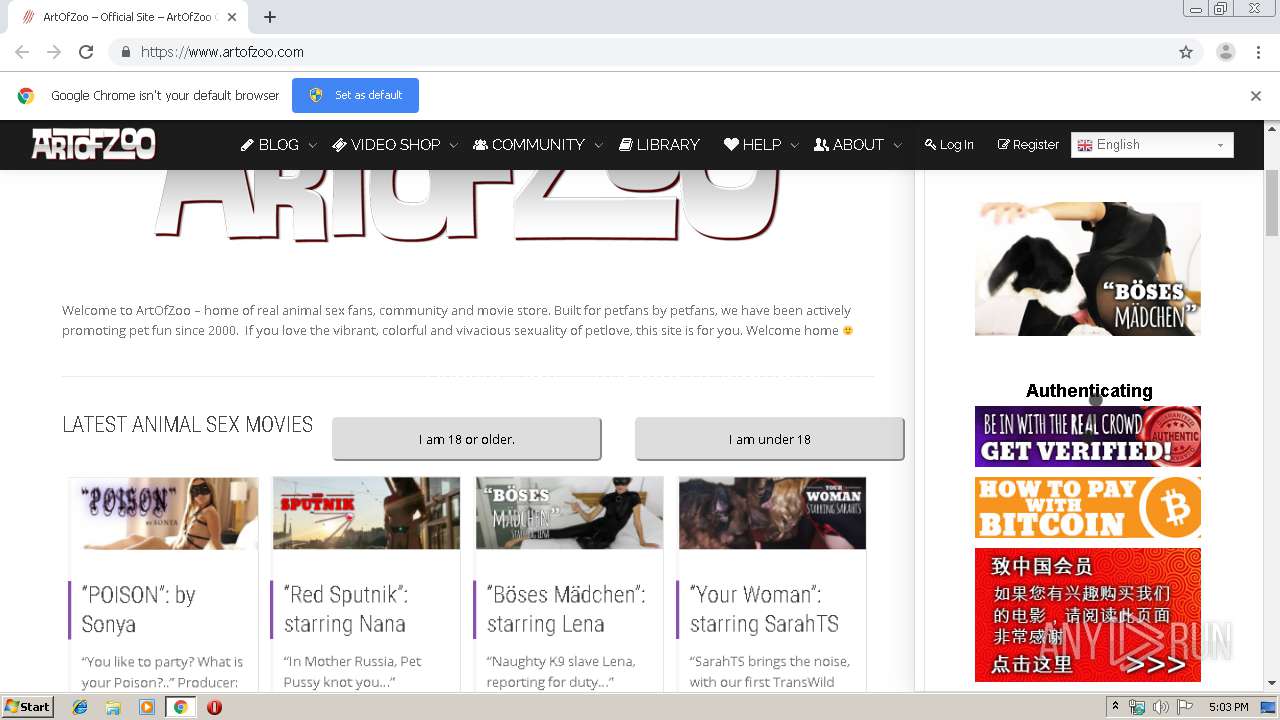
Task: Click the site logo in header
Action: pos(93,144)
